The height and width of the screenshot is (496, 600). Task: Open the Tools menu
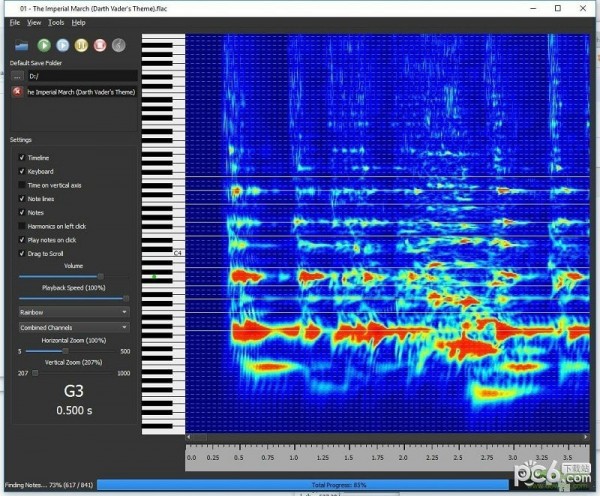coord(56,23)
